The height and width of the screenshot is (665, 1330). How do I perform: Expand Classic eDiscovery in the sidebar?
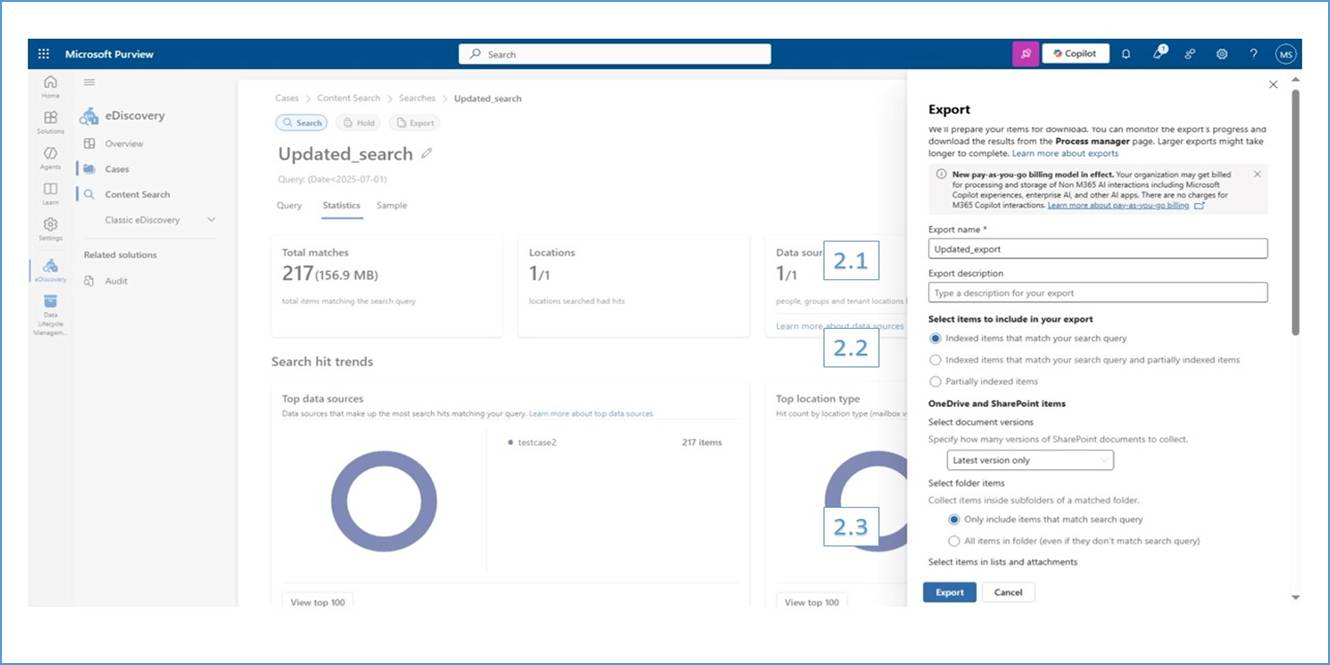coord(211,220)
